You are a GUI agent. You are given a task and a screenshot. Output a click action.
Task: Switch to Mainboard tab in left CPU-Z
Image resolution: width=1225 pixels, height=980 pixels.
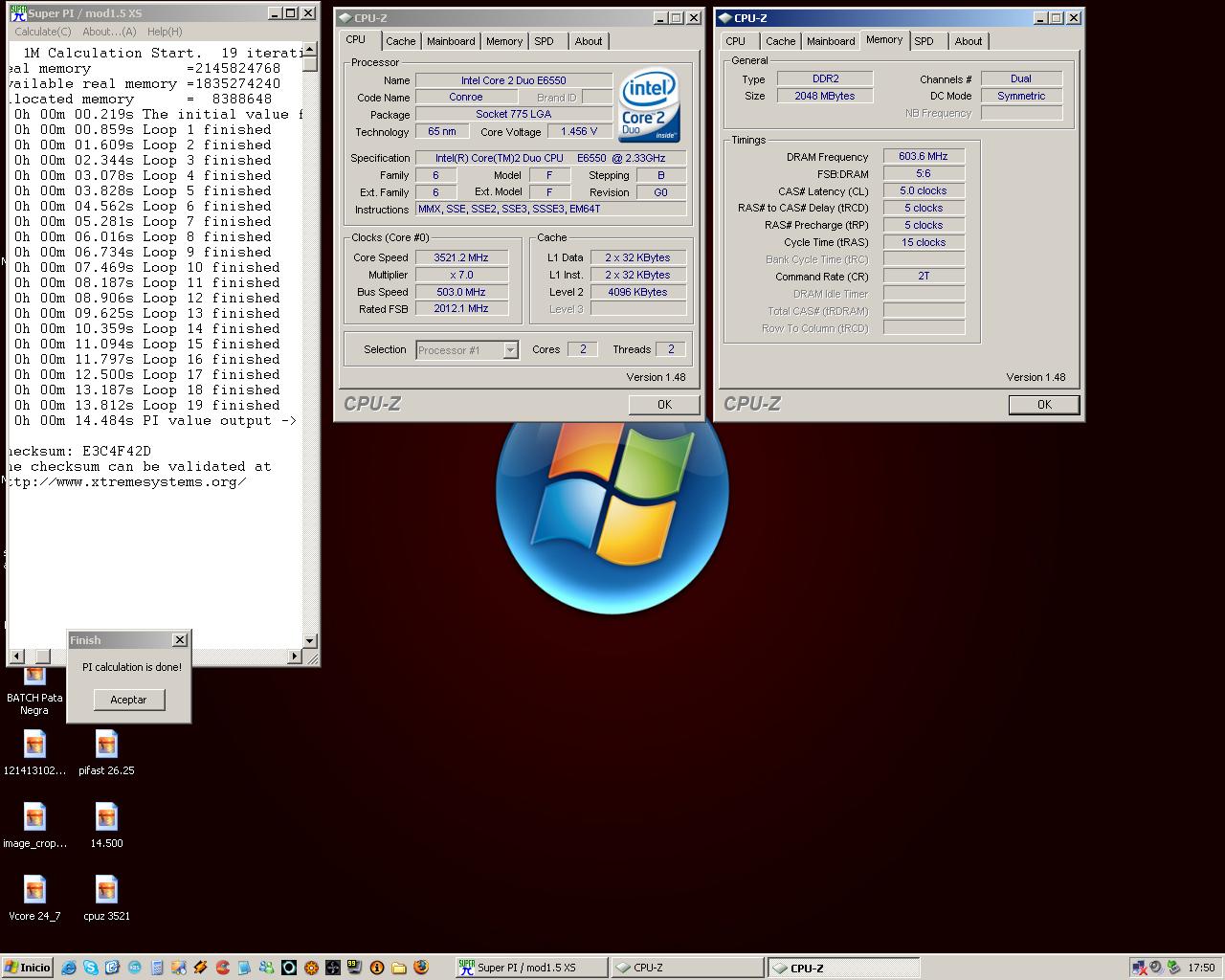click(x=451, y=41)
